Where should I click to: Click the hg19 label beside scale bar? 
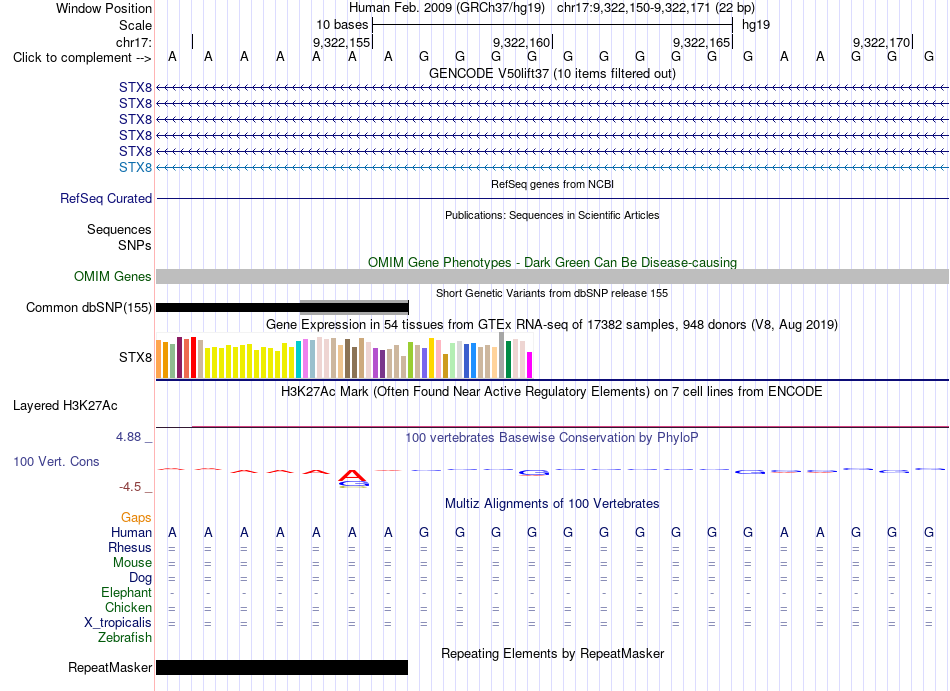click(756, 25)
